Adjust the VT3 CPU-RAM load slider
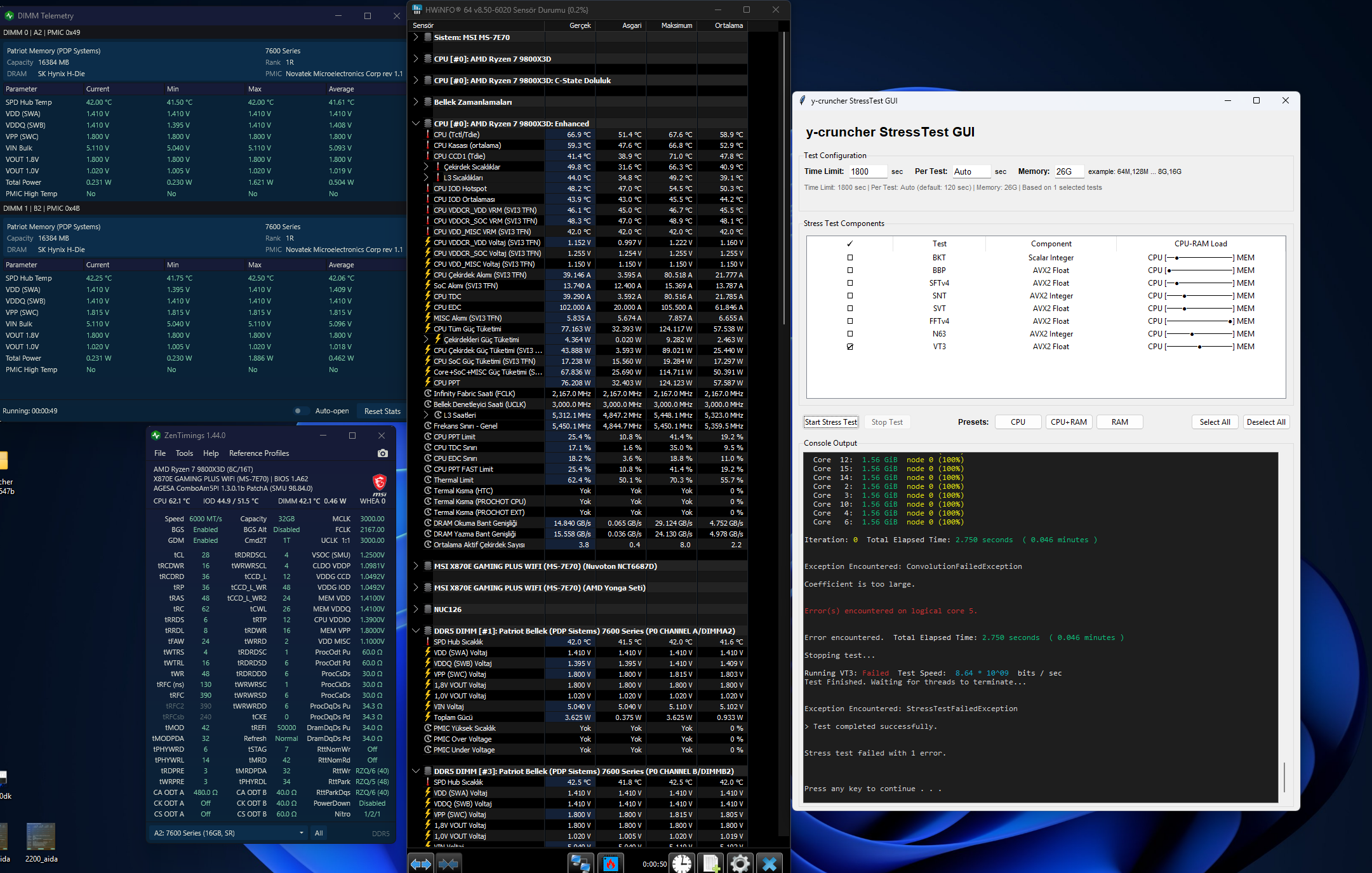This screenshot has width=1372, height=873. tap(1200, 347)
